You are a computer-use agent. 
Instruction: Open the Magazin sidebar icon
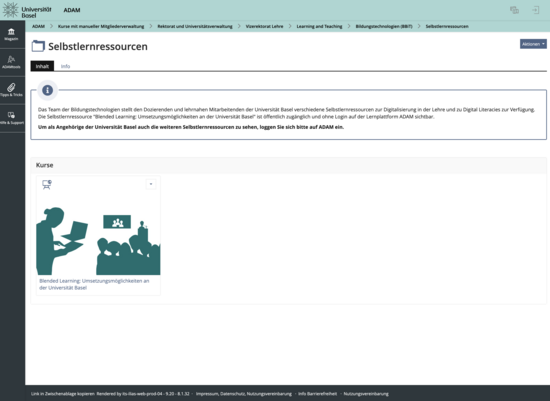tap(11, 34)
